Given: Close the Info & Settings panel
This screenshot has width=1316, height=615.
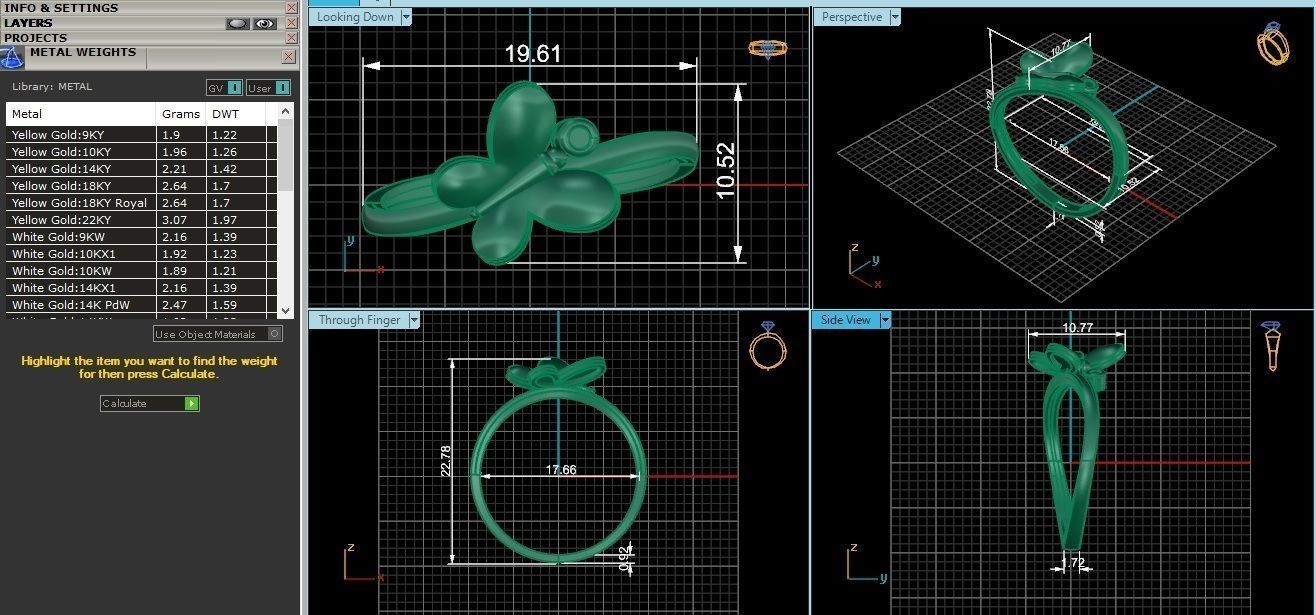Looking at the screenshot, I should pyautogui.click(x=291, y=8).
